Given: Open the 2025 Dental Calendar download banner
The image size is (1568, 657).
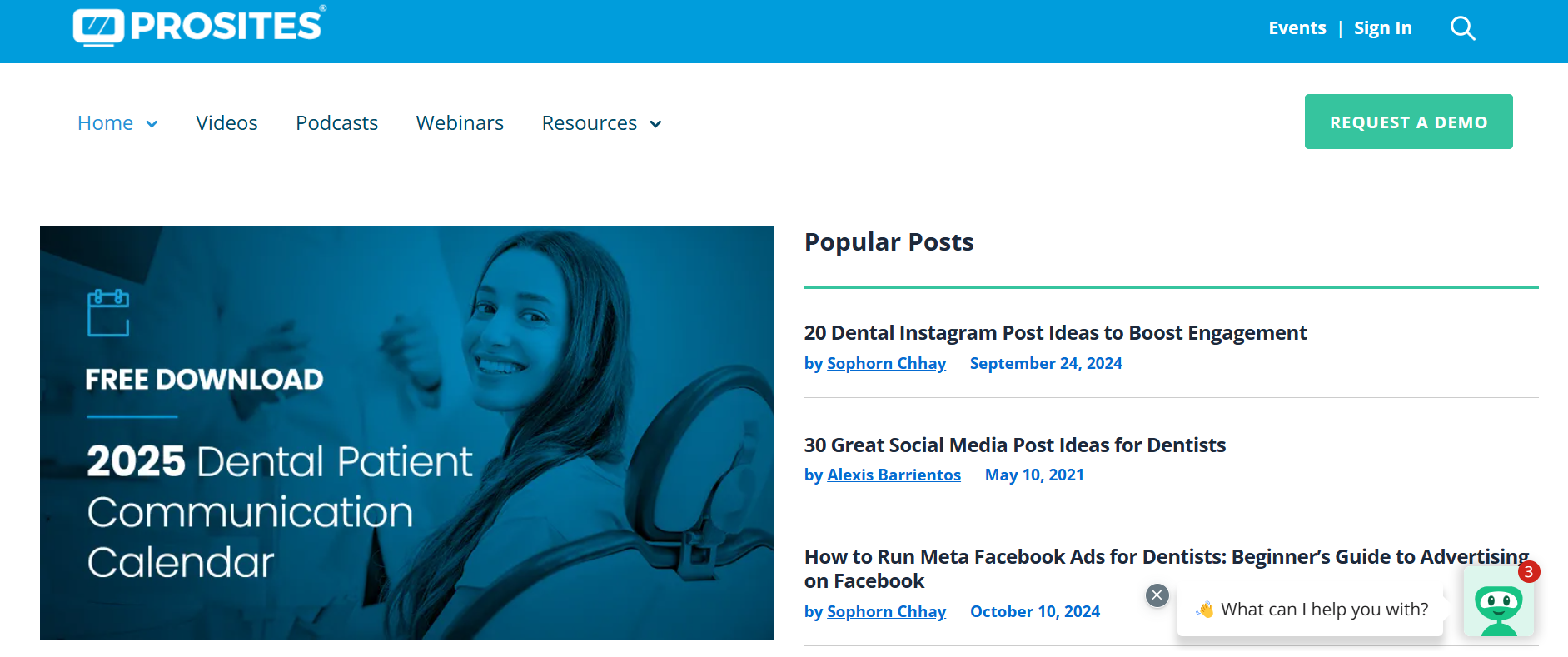Looking at the screenshot, I should click(x=406, y=433).
